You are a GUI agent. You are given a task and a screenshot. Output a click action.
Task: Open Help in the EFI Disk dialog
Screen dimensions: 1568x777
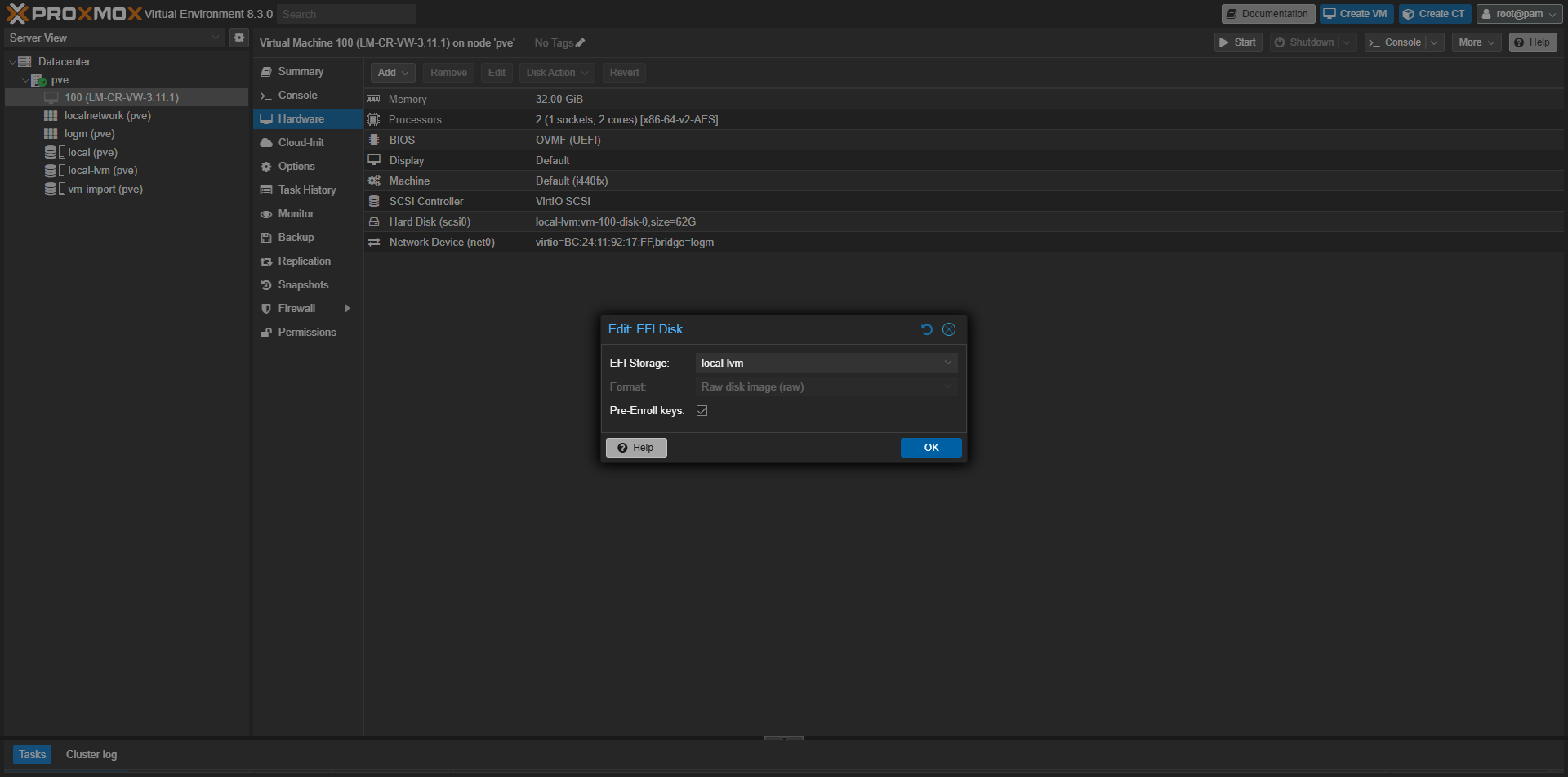coord(636,448)
